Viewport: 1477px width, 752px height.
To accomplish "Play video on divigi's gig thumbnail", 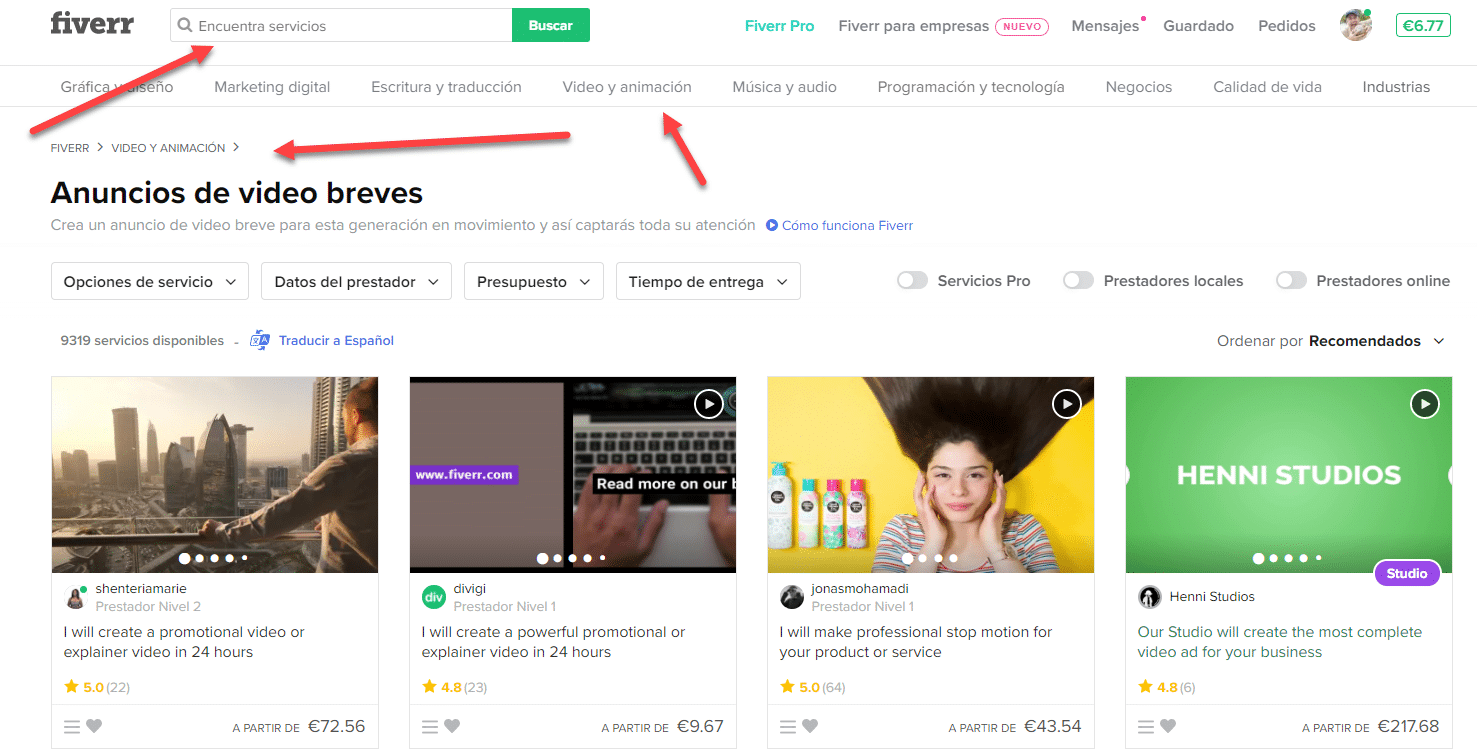I will pyautogui.click(x=708, y=404).
